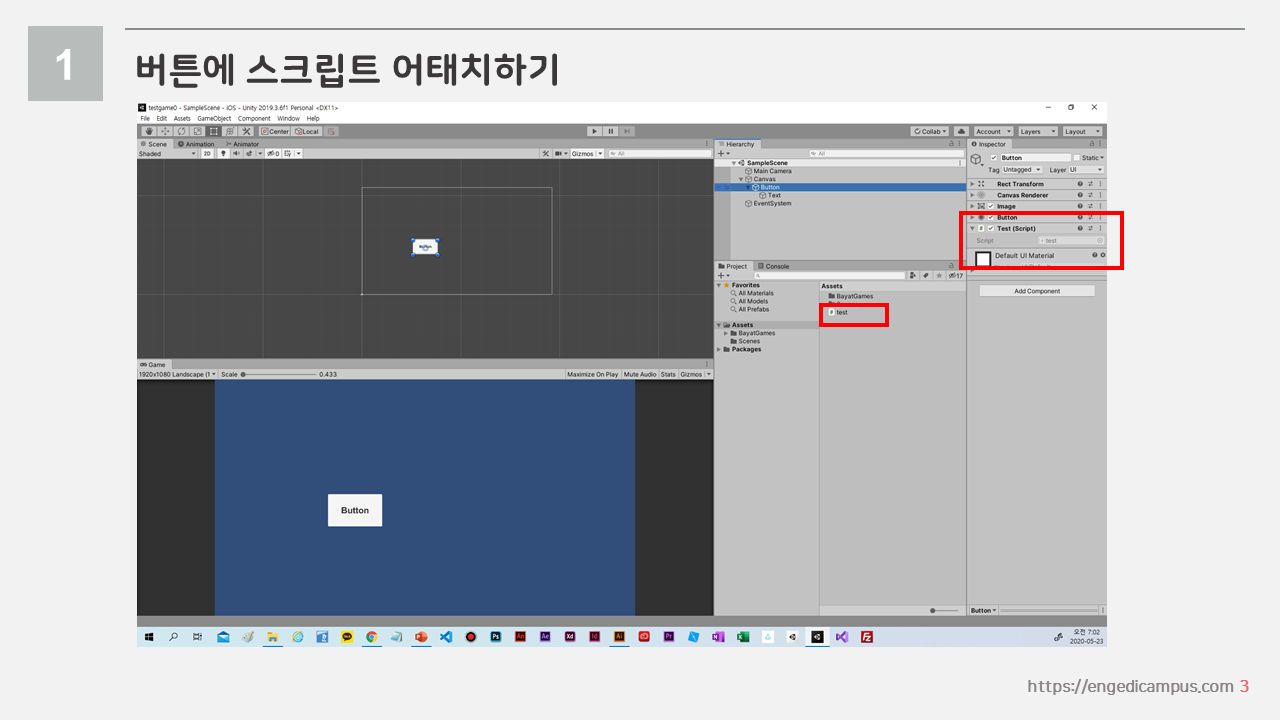This screenshot has height=720, width=1280.
Task: Click Search by Type icon in Project
Action: click(x=913, y=275)
